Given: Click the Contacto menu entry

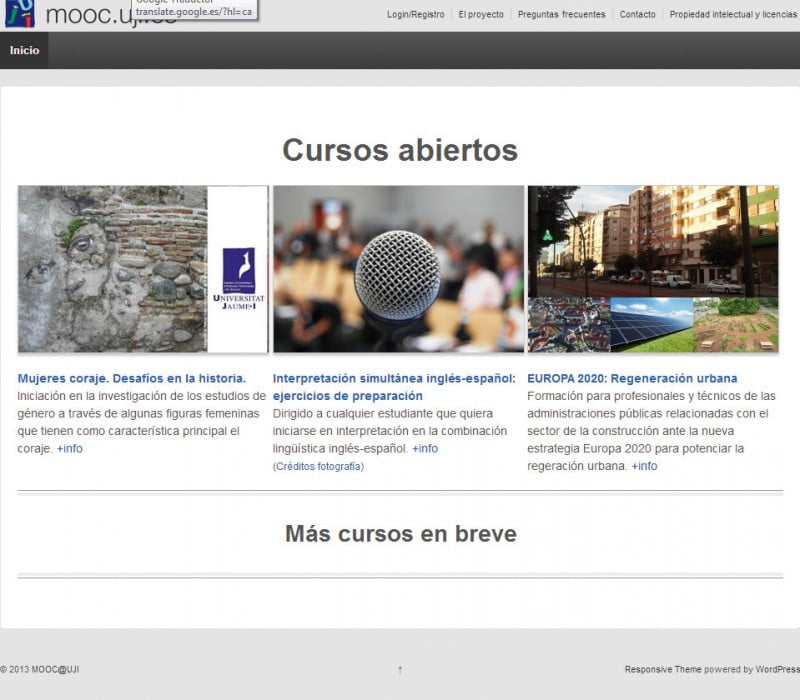Looking at the screenshot, I should click(x=637, y=15).
